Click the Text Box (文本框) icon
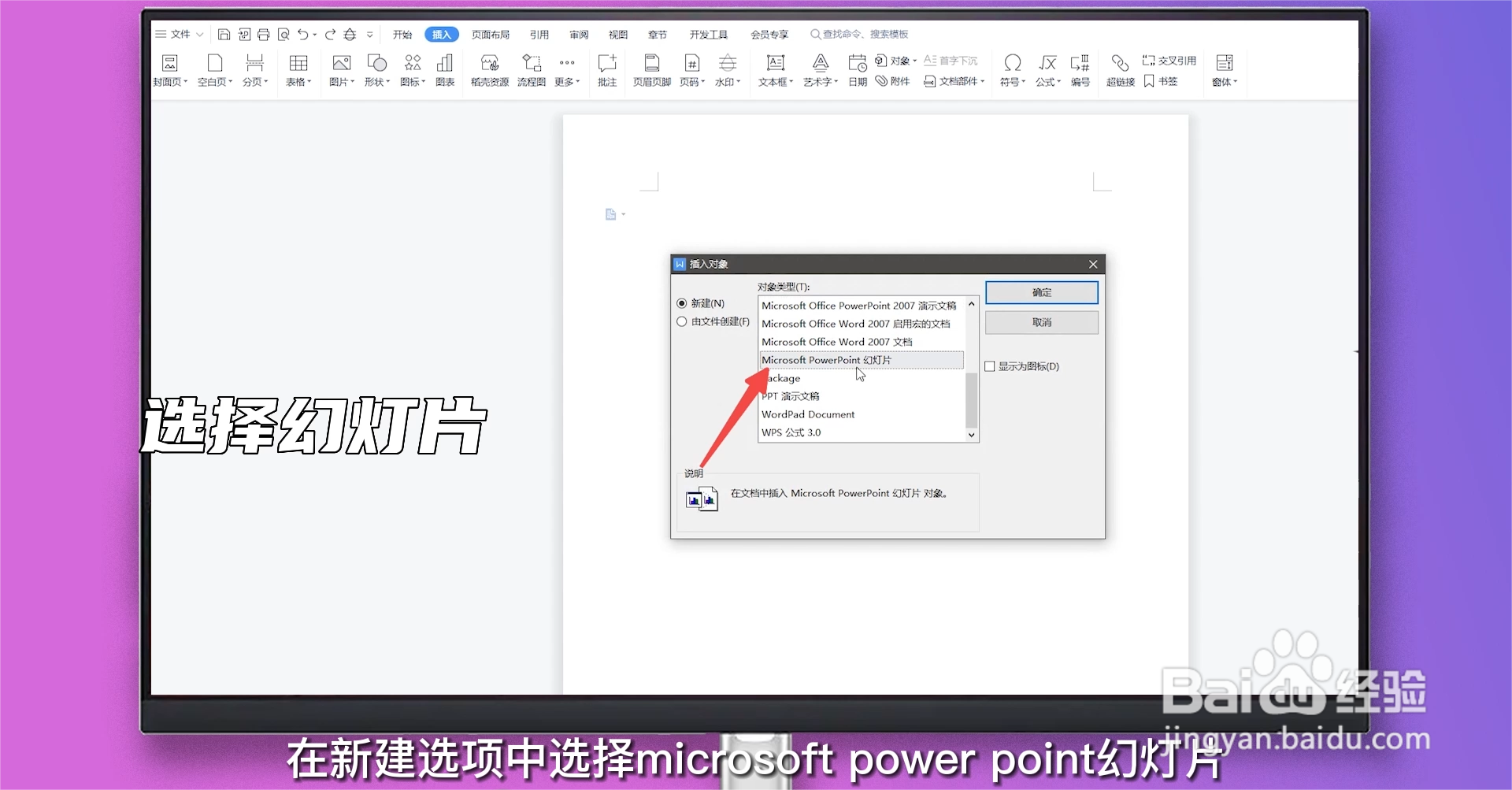 point(775,63)
